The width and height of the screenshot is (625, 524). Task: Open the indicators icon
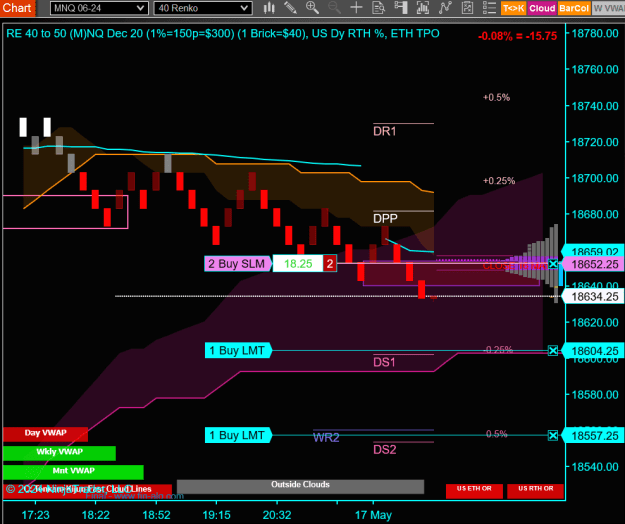click(x=444, y=8)
